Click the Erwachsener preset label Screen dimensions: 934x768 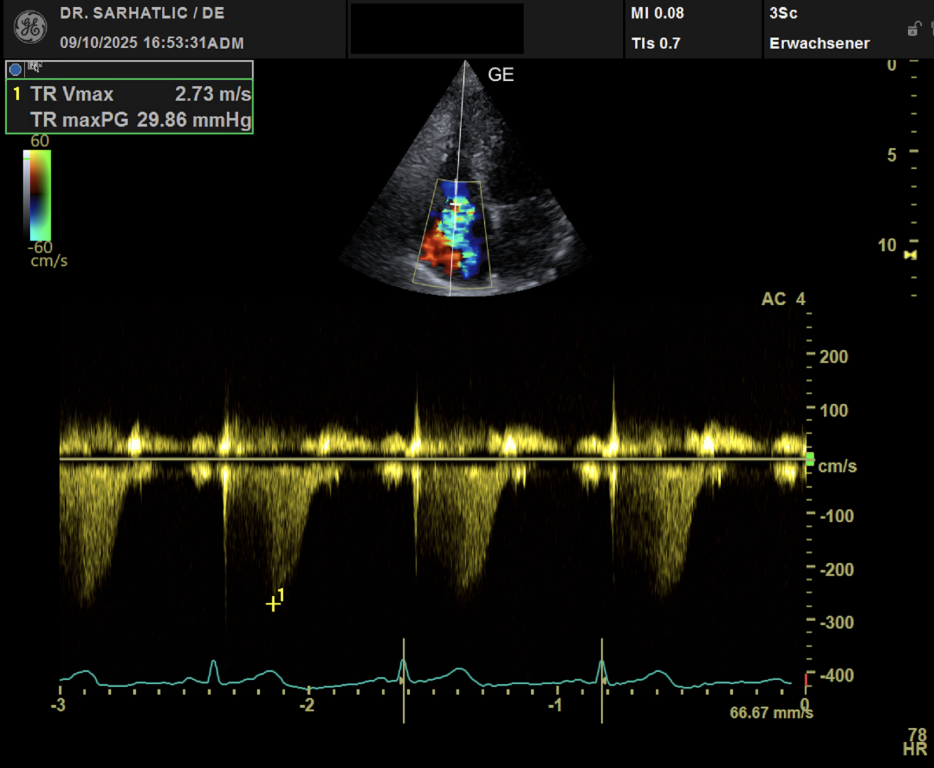pyautogui.click(x=819, y=43)
